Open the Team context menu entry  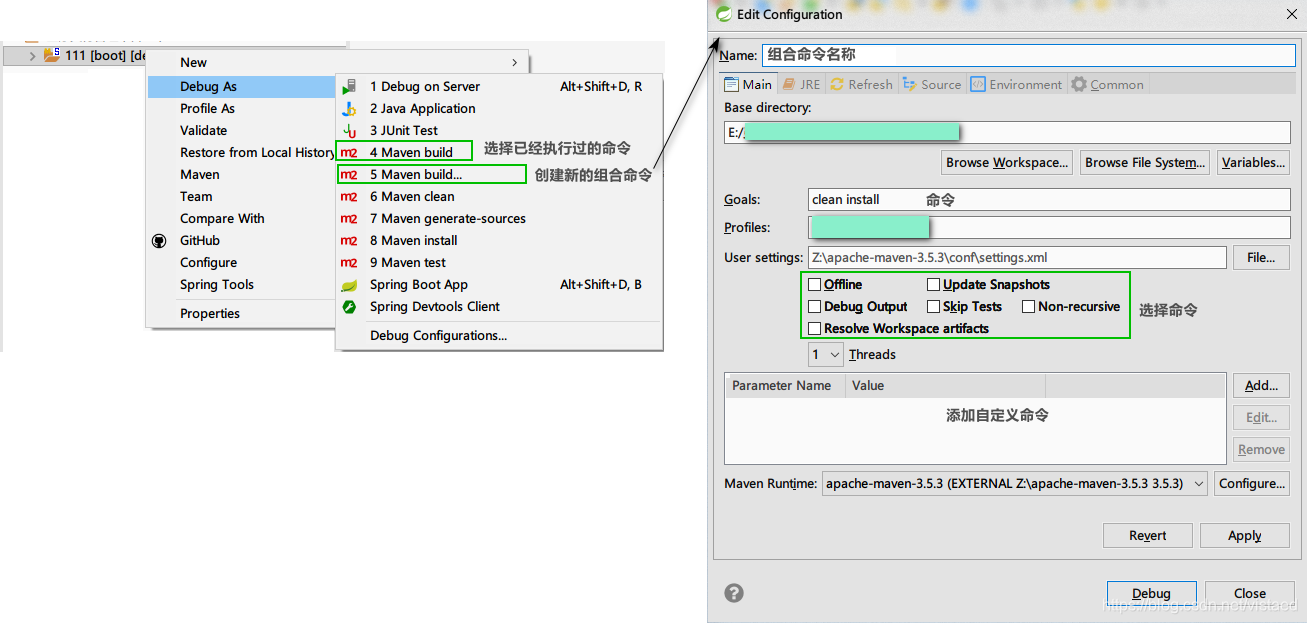coord(241,197)
